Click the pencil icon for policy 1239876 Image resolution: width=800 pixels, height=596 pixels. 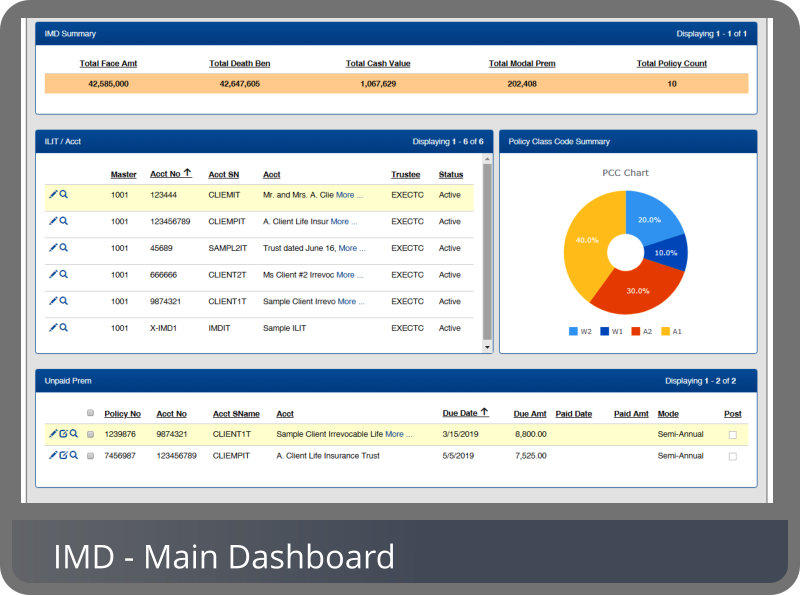(53, 434)
